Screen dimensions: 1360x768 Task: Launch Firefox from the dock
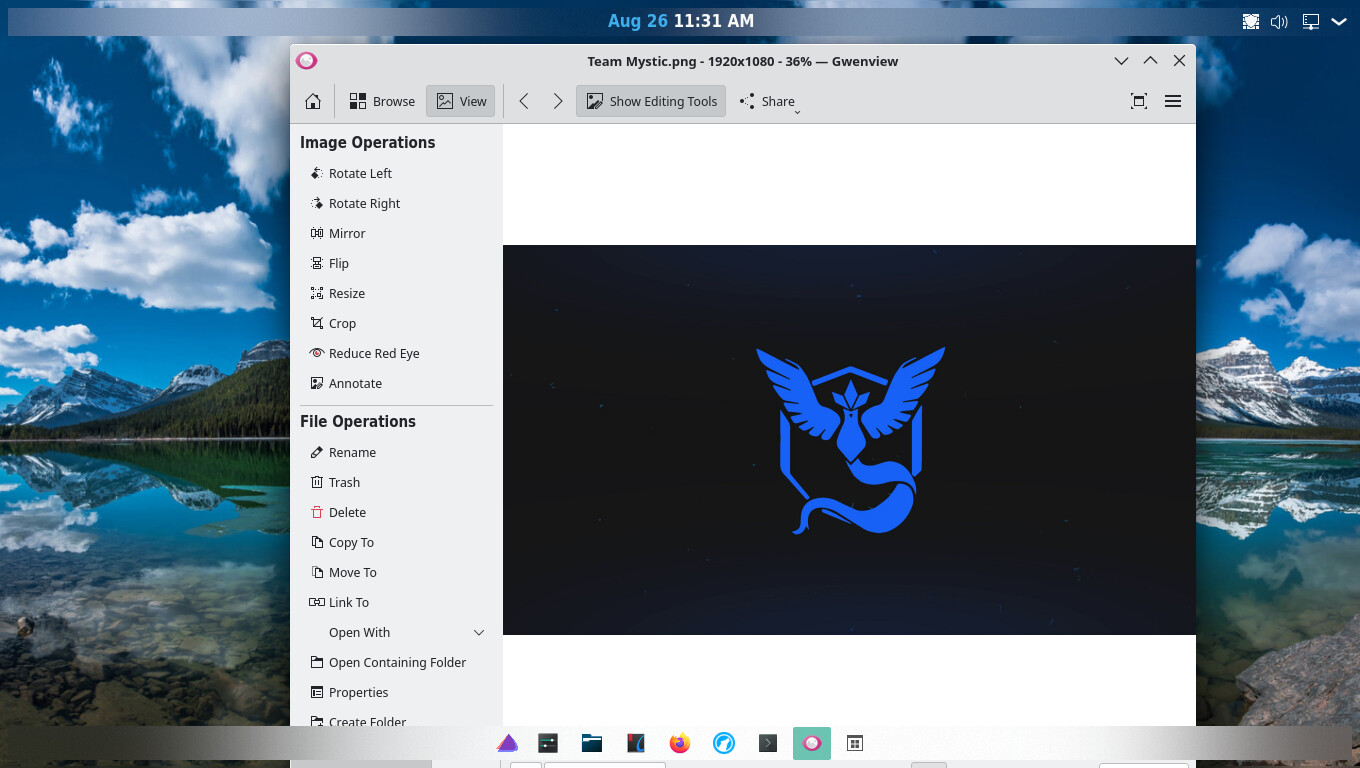click(680, 743)
